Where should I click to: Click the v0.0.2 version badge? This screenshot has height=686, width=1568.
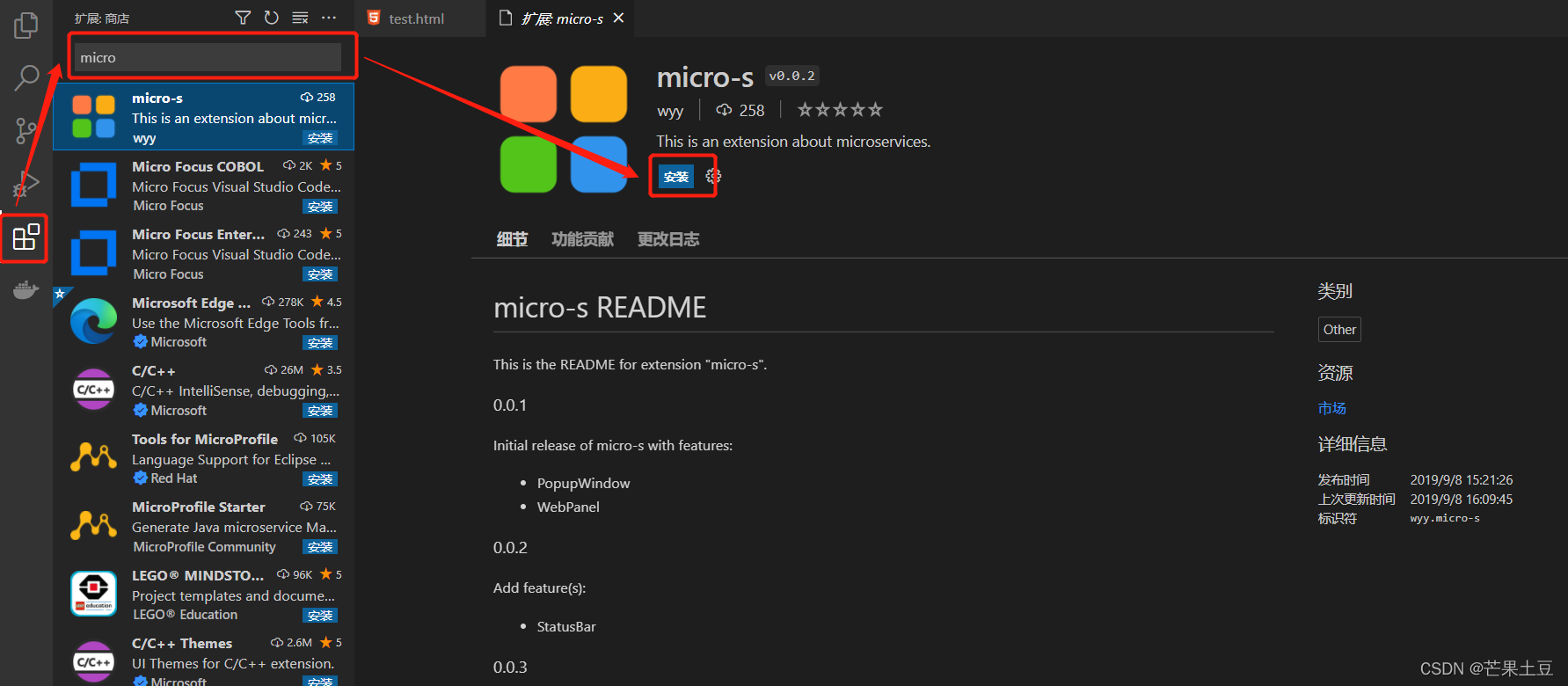click(x=791, y=77)
